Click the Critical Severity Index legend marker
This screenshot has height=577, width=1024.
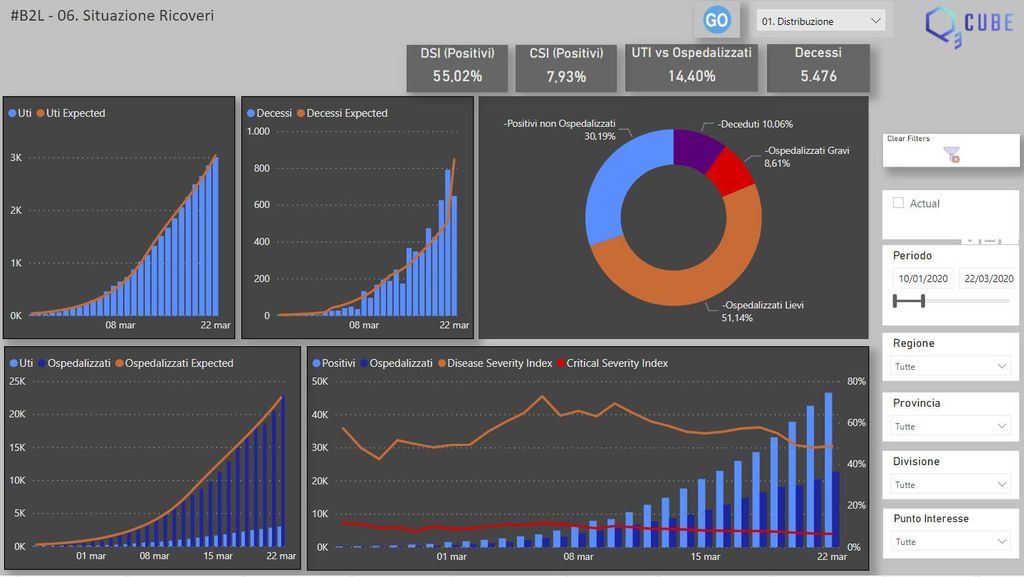tap(561, 364)
